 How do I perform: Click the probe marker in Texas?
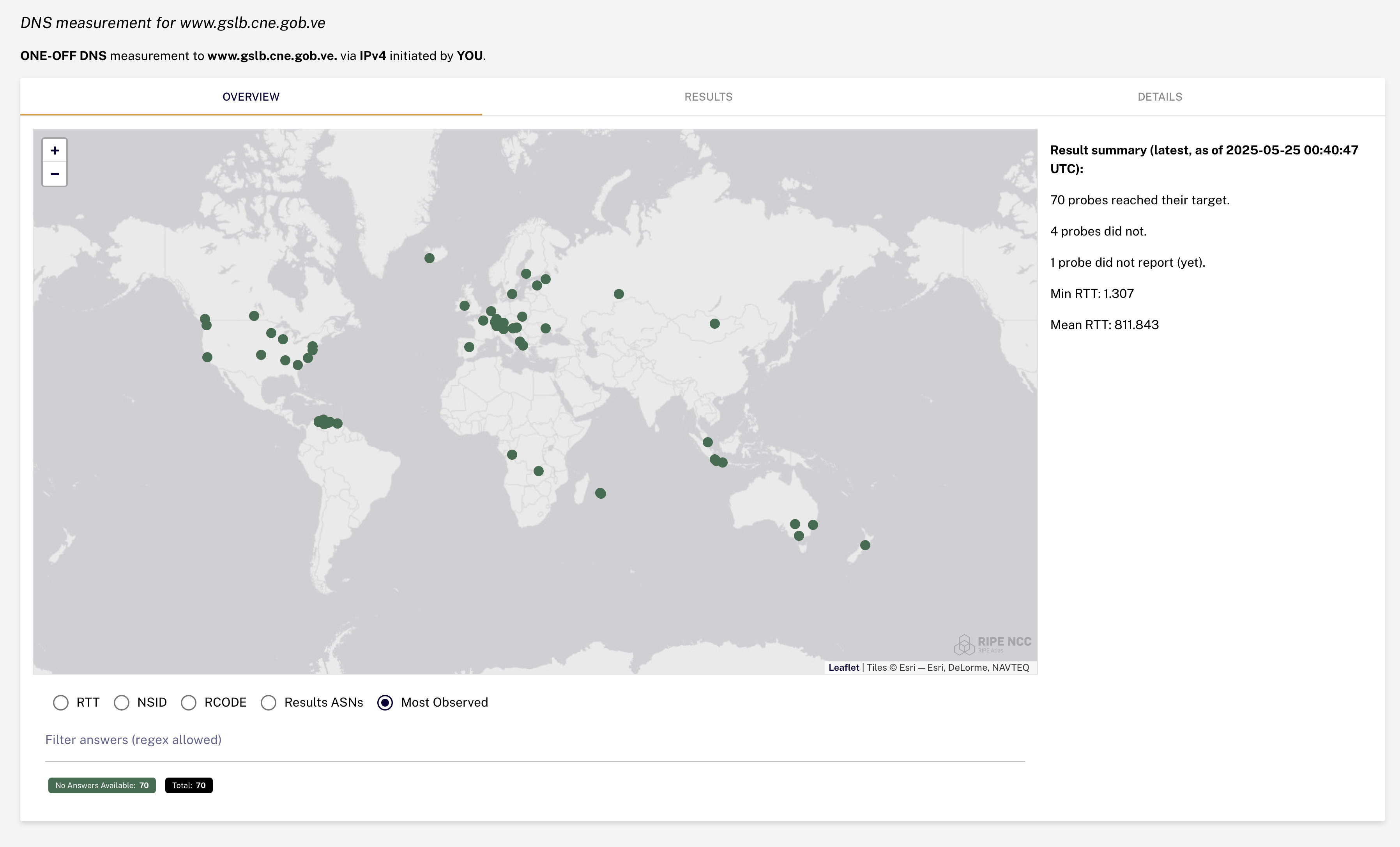point(261,355)
